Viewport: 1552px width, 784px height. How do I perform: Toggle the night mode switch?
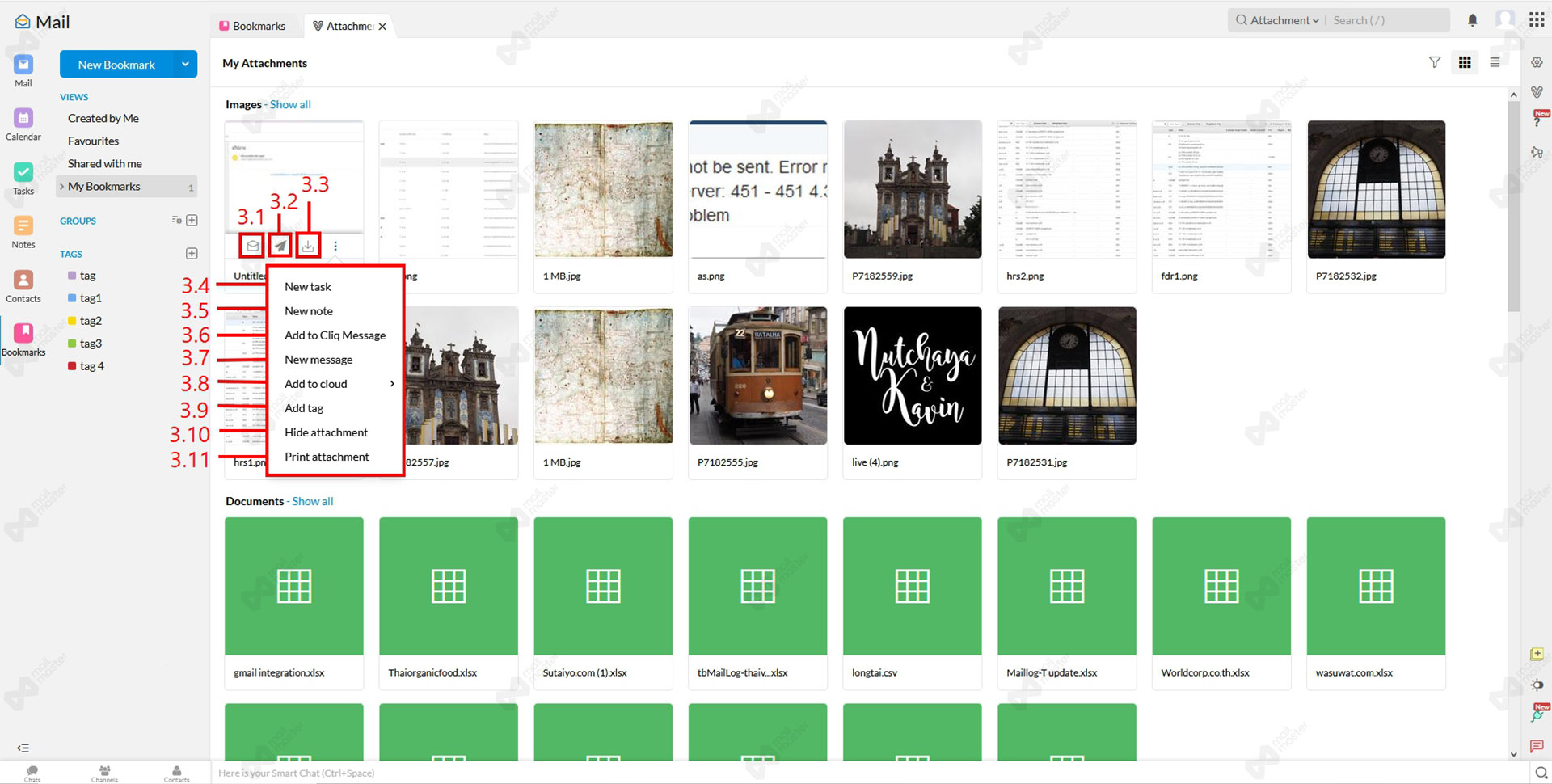[1537, 685]
